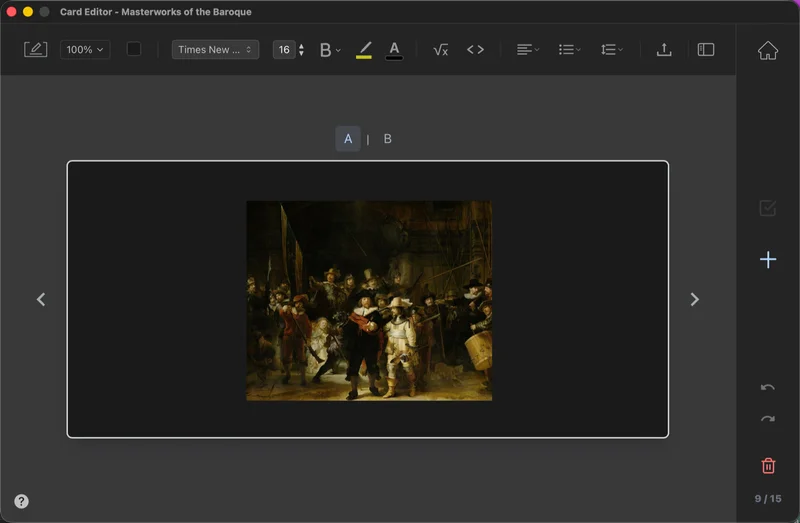This screenshot has height=523, width=800.
Task: Open the text alignment dropdown
Action: point(528,49)
